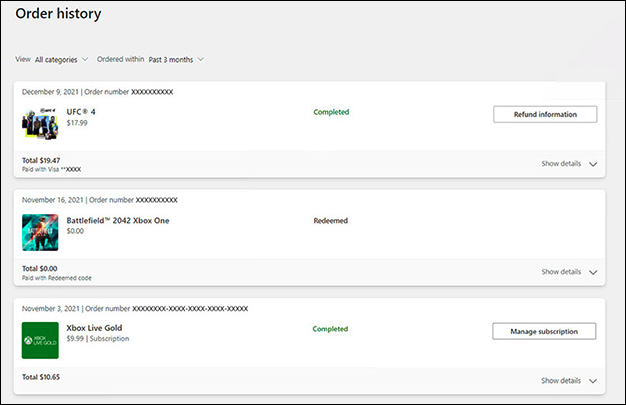Image resolution: width=626 pixels, height=405 pixels.
Task: Click the chevron beside Past 3 months
Action: pyautogui.click(x=201, y=59)
